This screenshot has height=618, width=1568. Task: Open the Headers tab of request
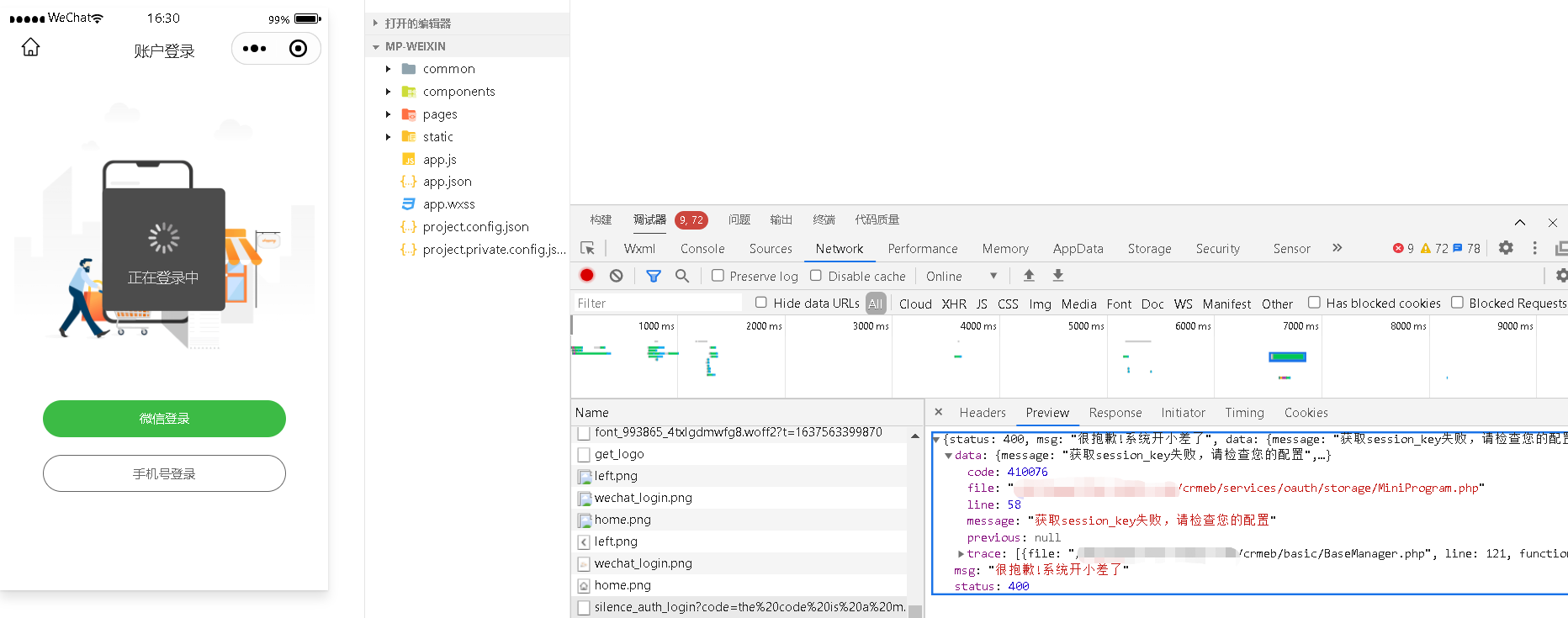click(x=983, y=413)
